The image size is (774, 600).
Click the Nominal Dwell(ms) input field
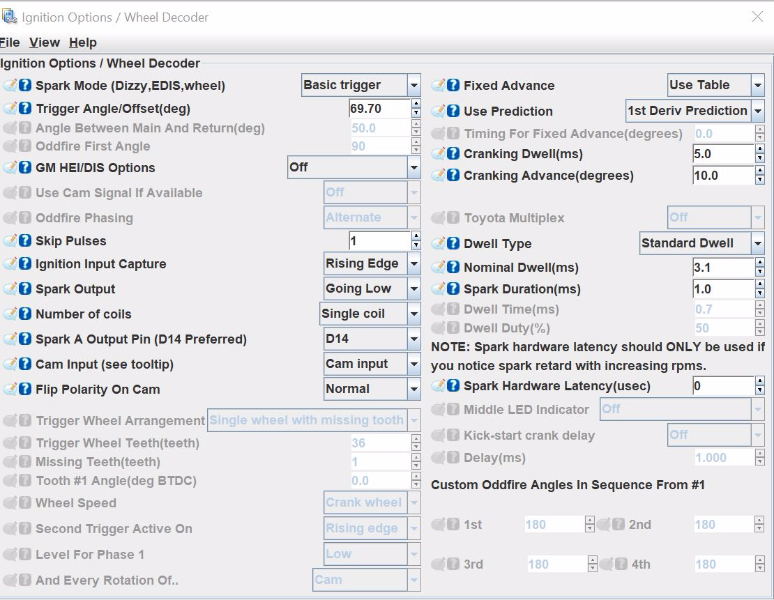(721, 268)
